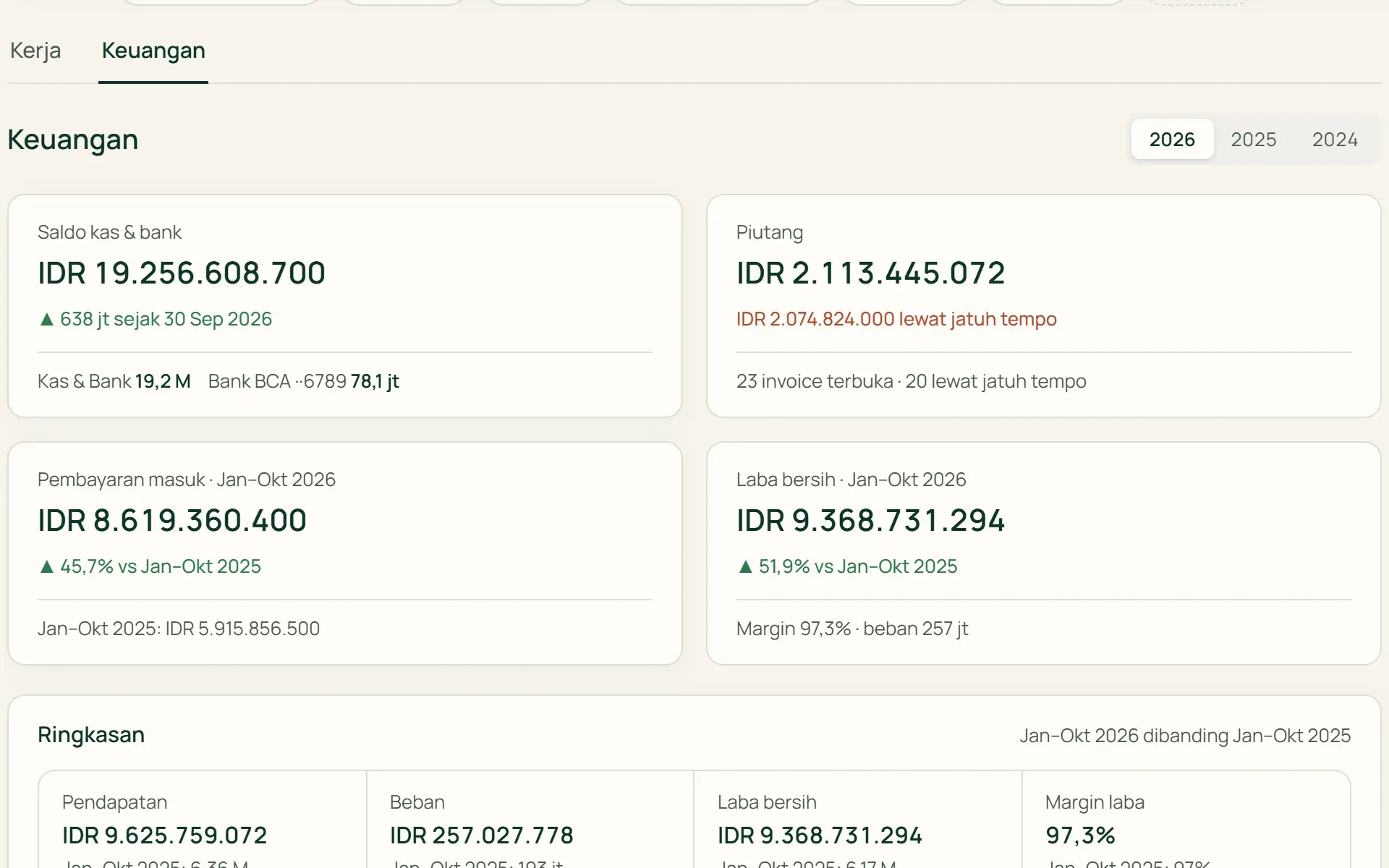
Task: Select the Kas & Bank 19,2 M entry
Action: point(114,381)
